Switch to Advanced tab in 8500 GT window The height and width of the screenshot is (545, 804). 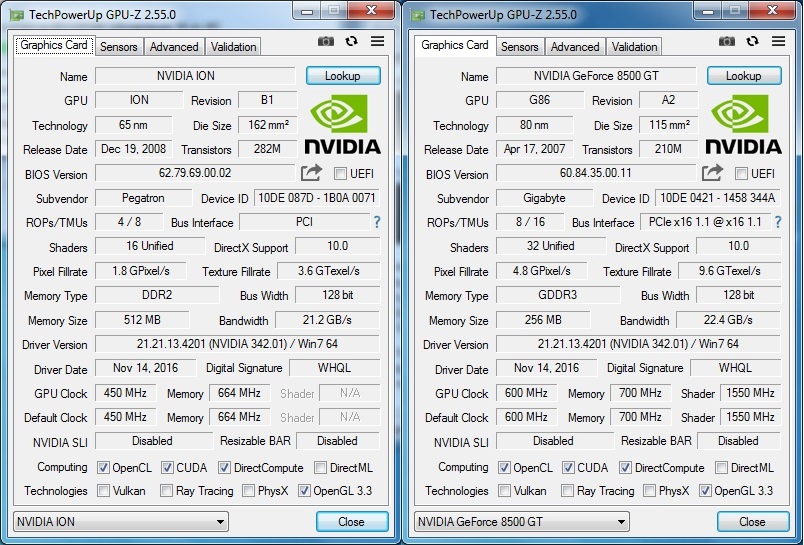(x=575, y=47)
